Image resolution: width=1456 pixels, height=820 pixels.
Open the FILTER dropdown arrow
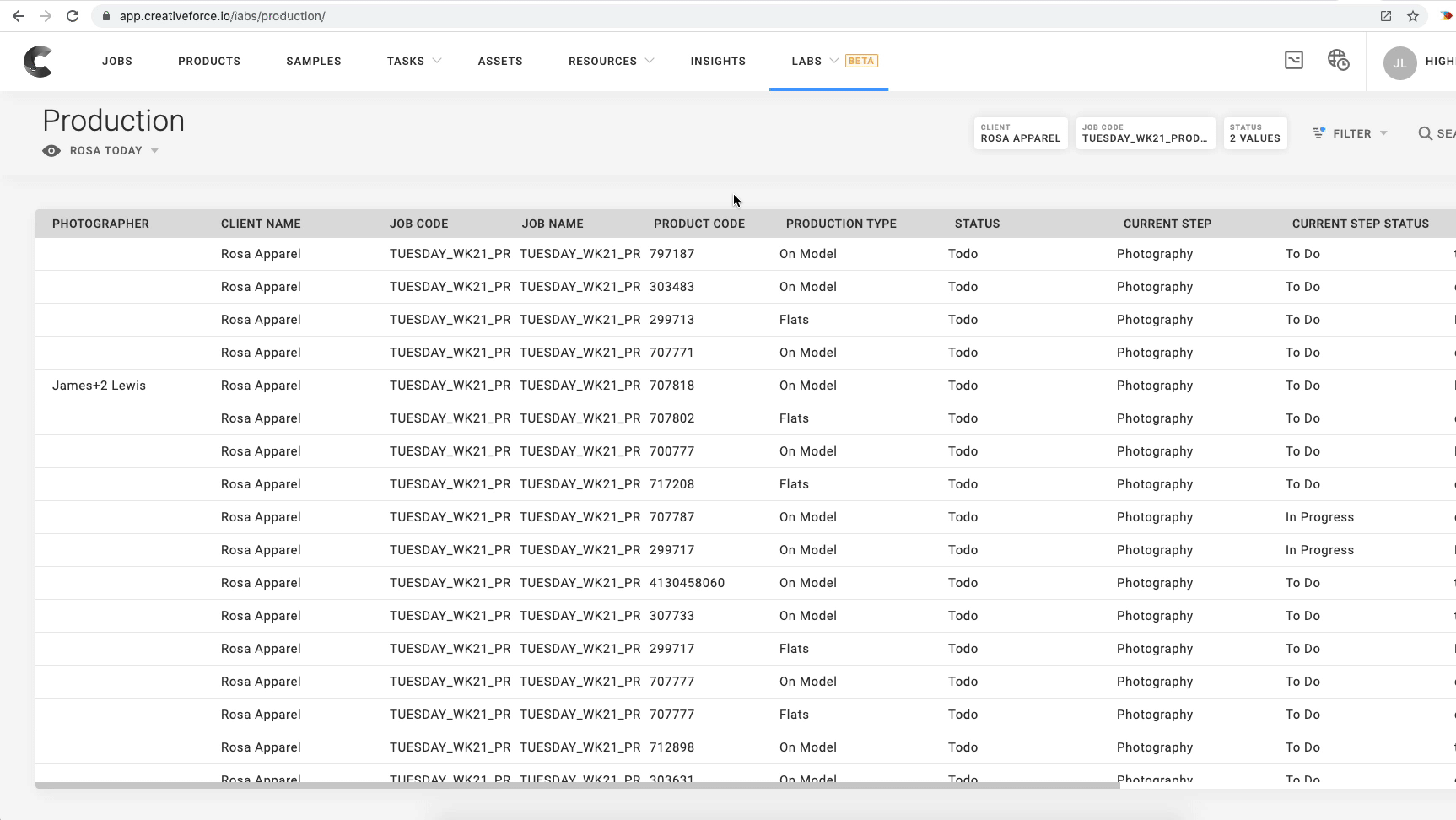[1383, 133]
